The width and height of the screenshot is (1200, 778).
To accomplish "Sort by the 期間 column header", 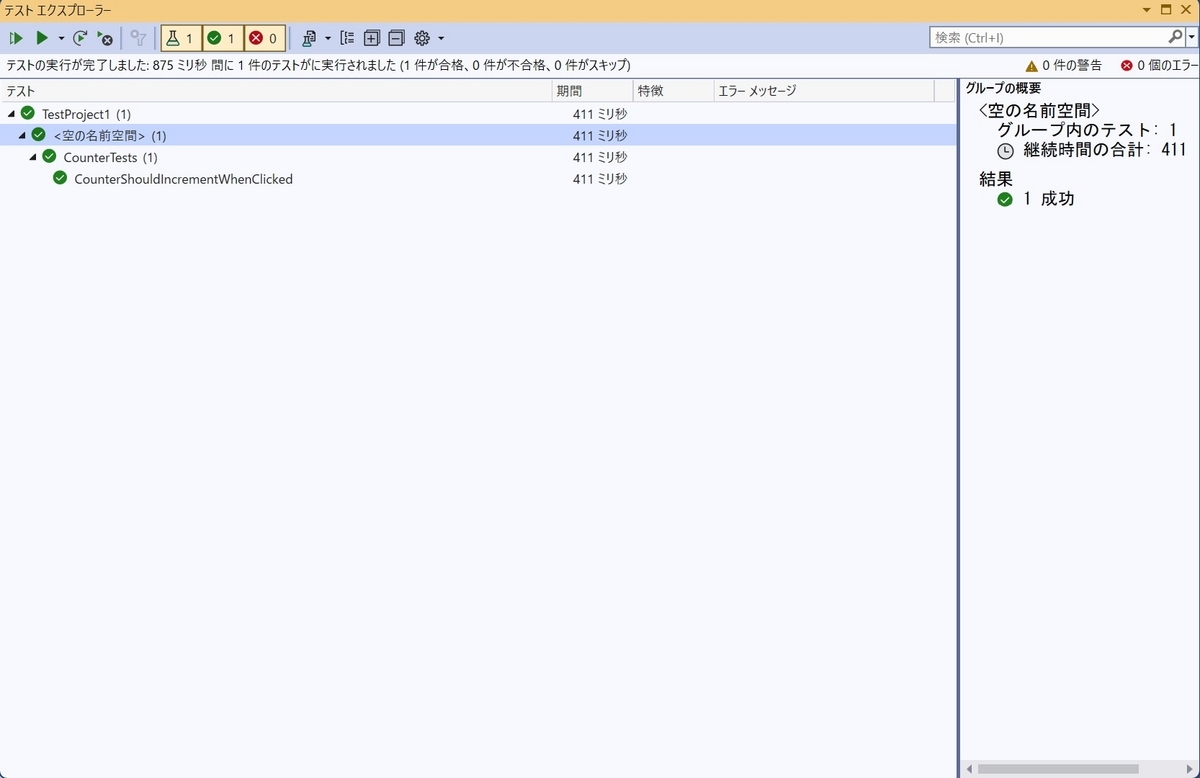I will click(x=593, y=91).
